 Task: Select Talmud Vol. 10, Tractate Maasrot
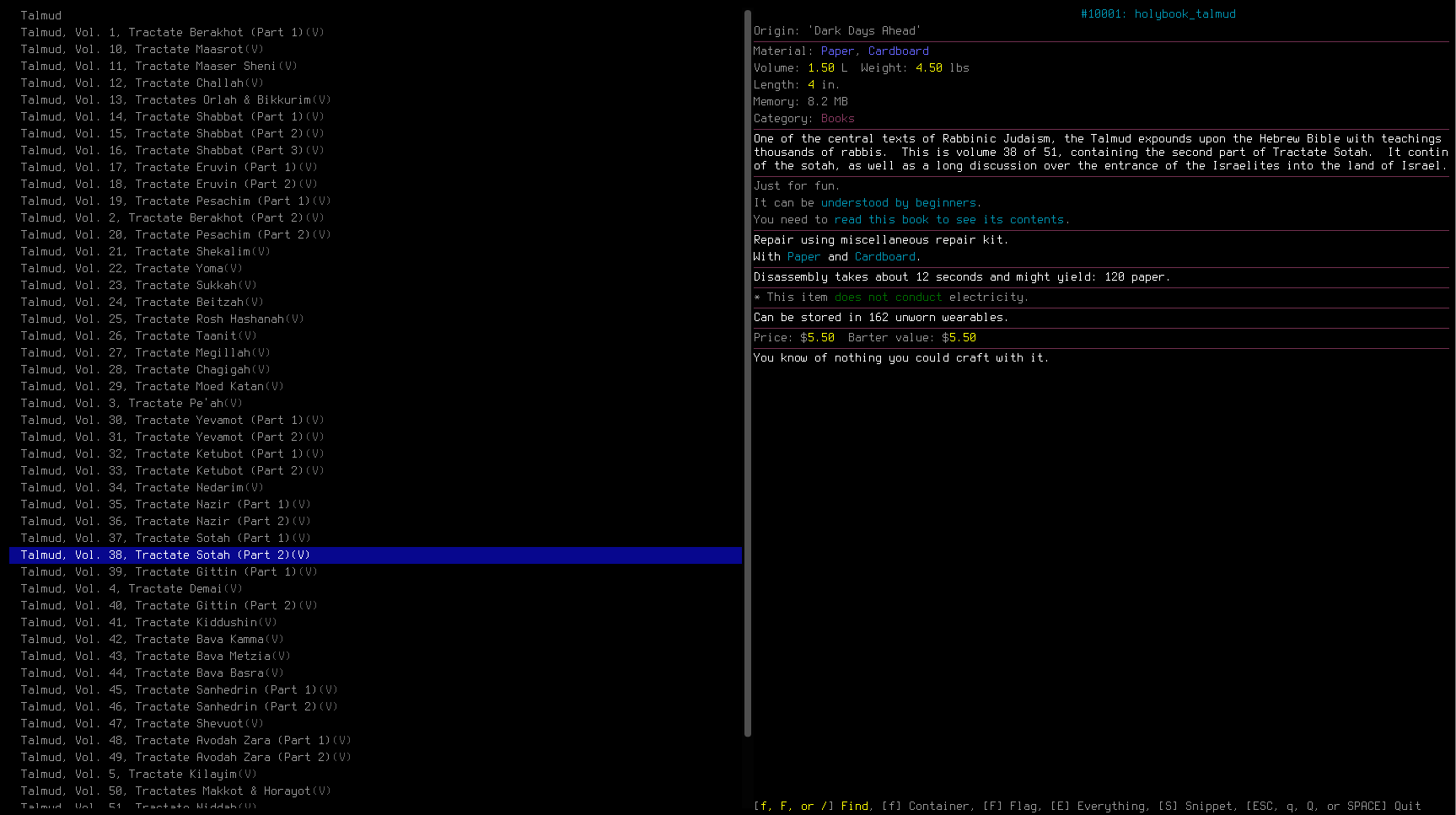(x=142, y=49)
